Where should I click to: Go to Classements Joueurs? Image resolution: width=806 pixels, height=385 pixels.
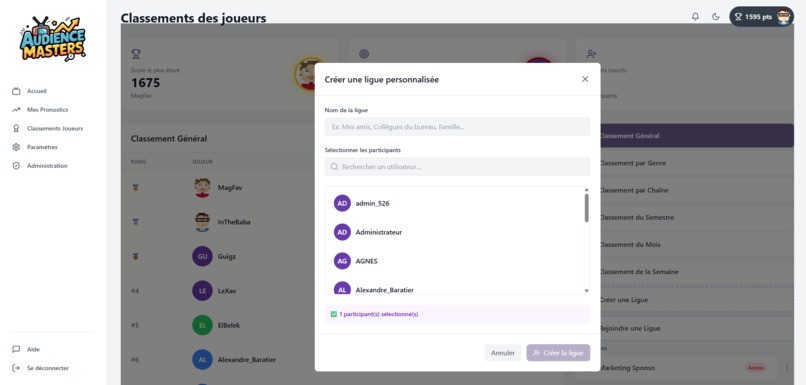pyautogui.click(x=55, y=129)
